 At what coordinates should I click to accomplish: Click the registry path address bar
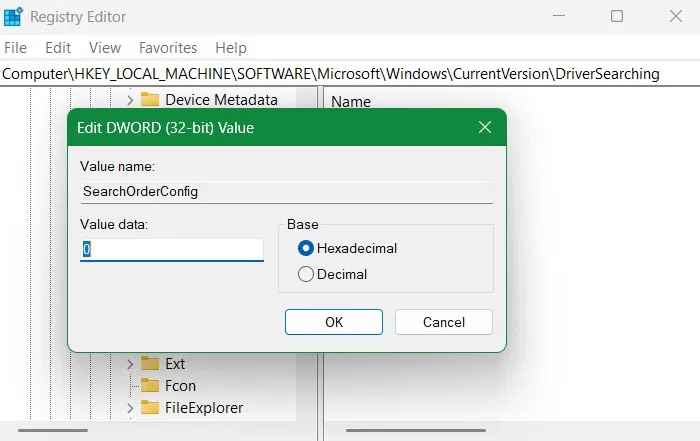(350, 74)
